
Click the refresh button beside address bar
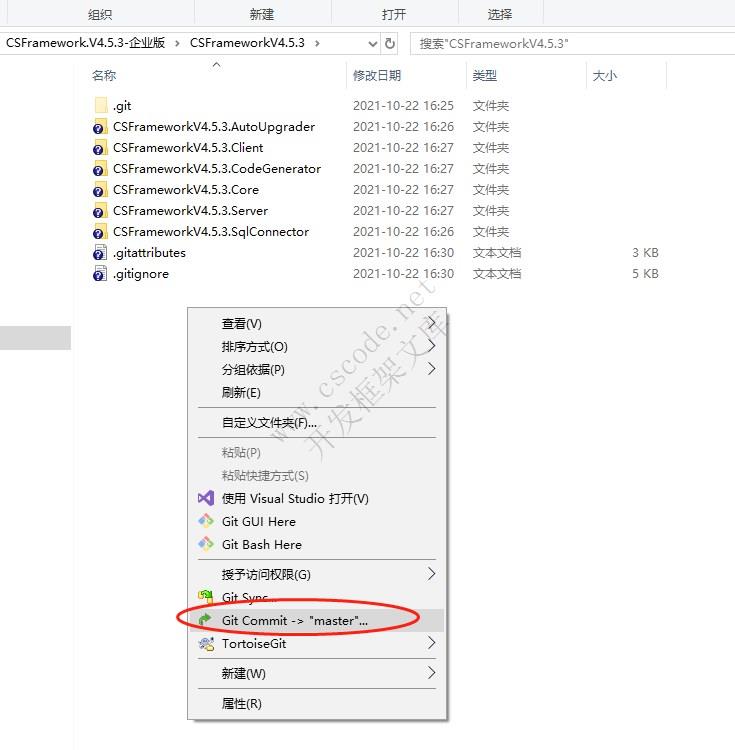tap(390, 43)
